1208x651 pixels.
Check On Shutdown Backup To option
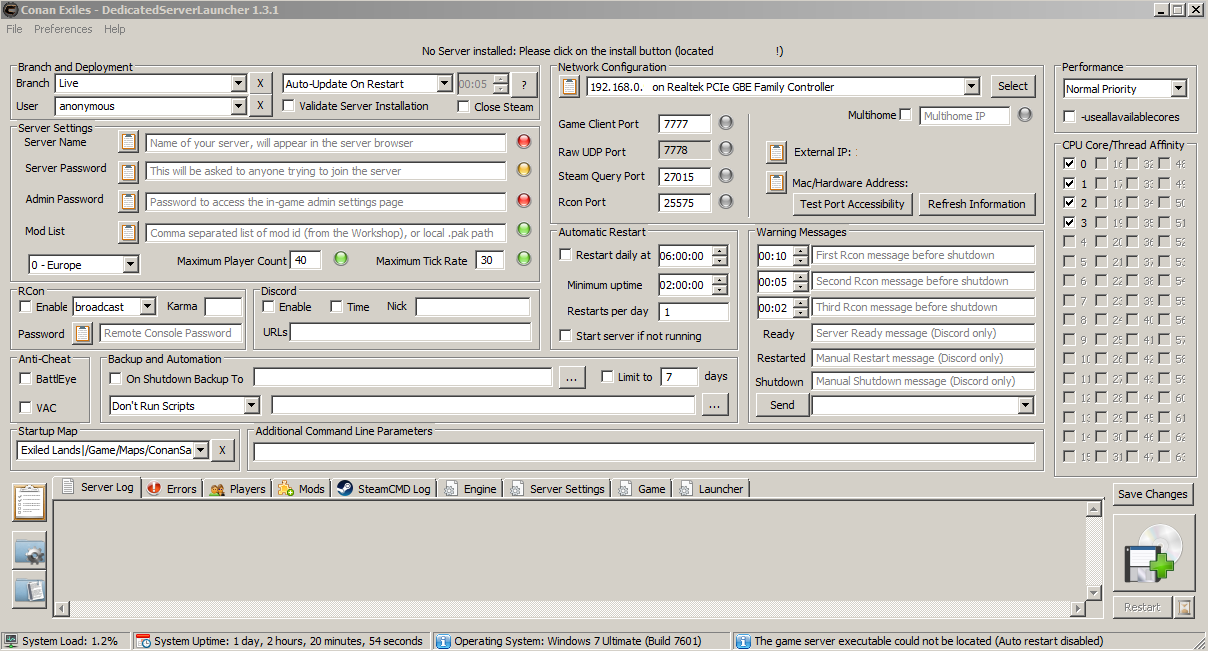(116, 379)
